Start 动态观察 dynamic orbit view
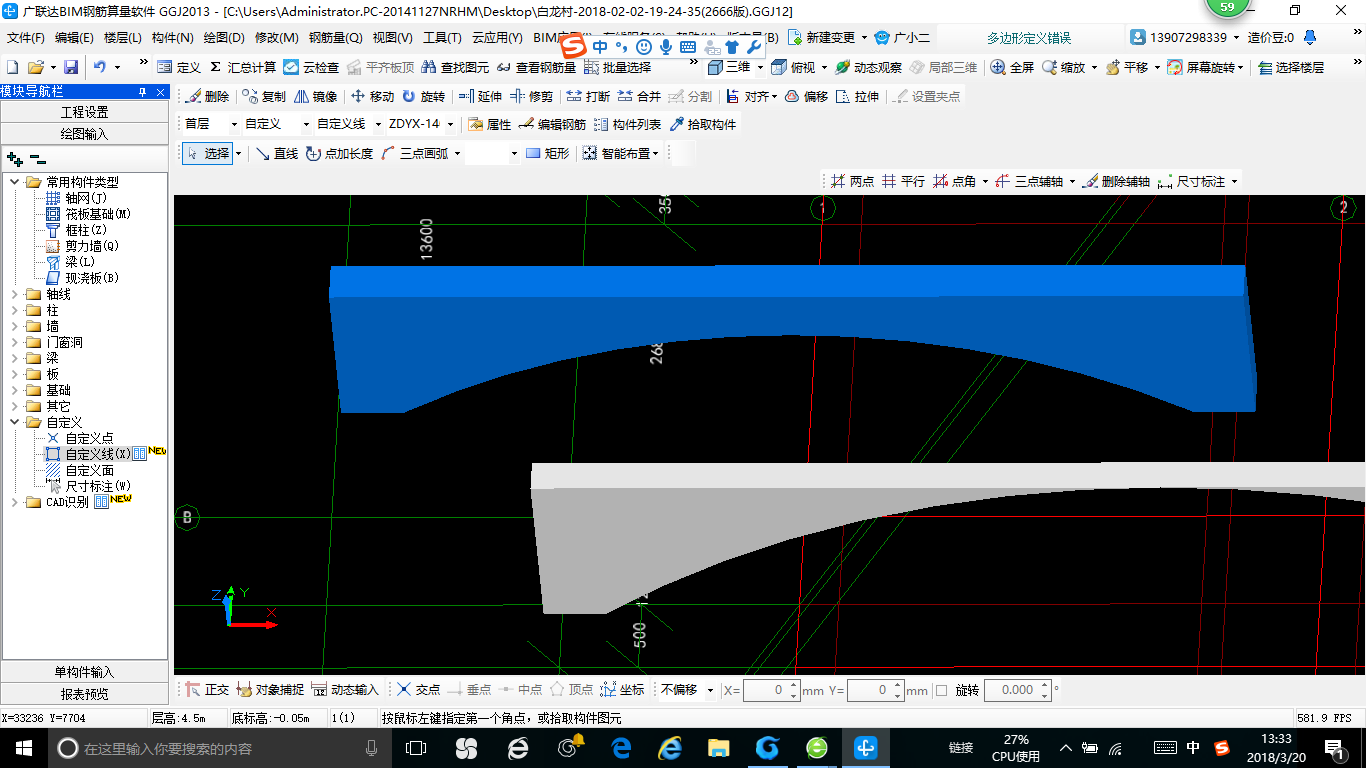The width and height of the screenshot is (1366, 768). [x=868, y=67]
